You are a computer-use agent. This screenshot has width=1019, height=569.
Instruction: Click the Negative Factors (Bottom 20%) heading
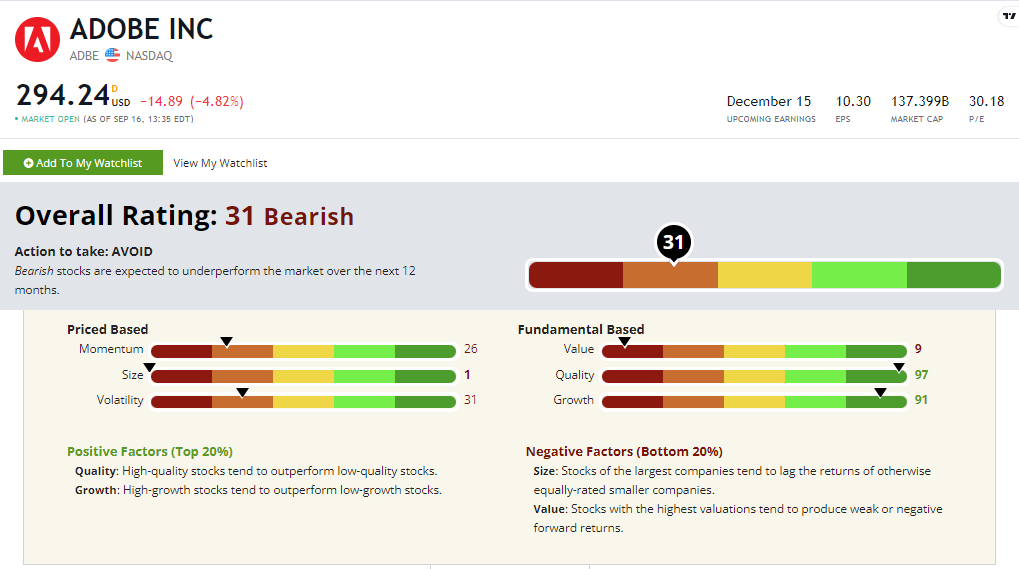point(624,451)
